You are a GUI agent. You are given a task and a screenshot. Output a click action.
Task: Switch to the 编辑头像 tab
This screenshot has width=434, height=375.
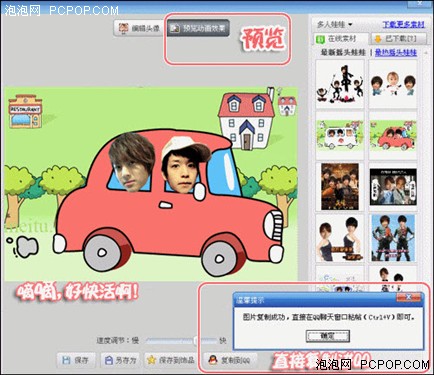139,28
